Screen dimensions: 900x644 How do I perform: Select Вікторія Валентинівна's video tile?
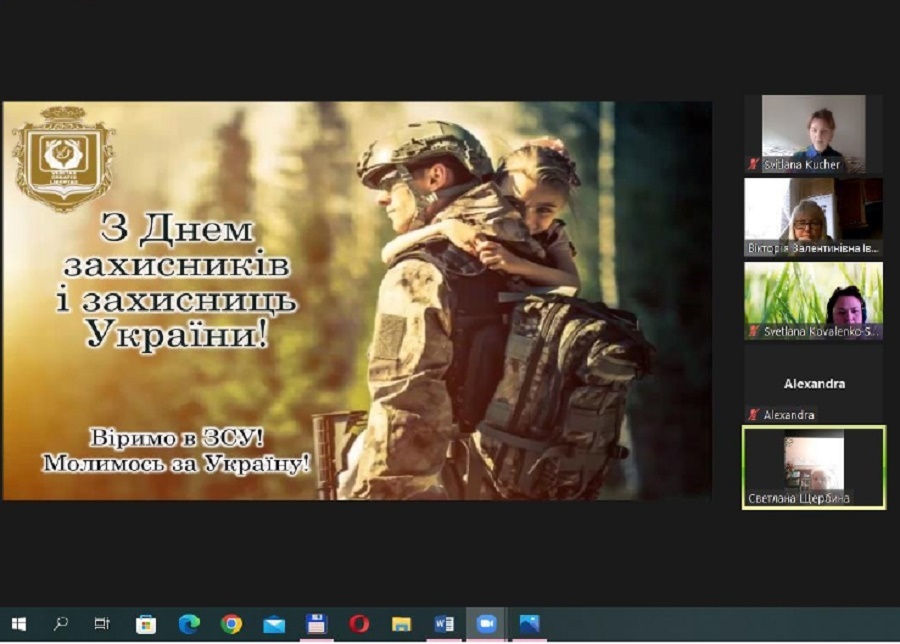point(813,216)
